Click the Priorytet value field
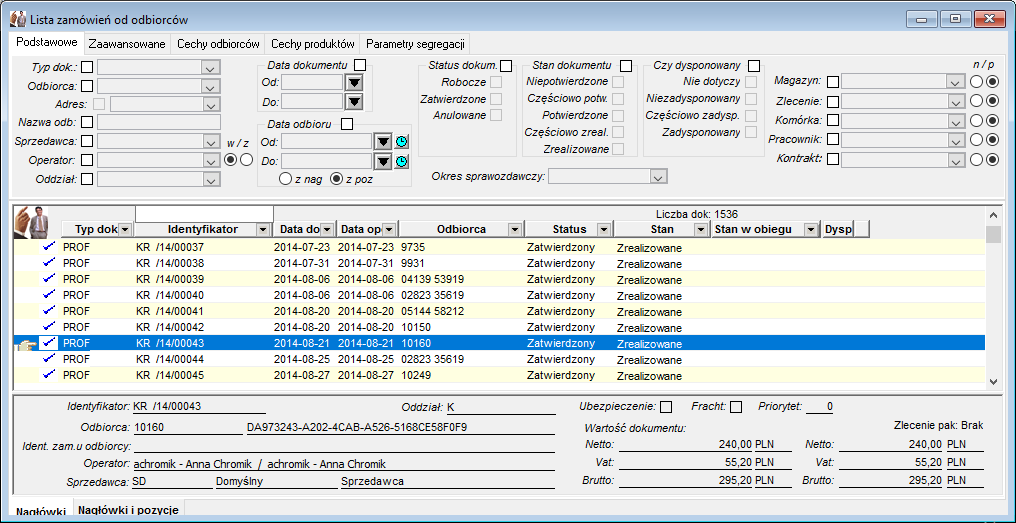 click(820, 407)
